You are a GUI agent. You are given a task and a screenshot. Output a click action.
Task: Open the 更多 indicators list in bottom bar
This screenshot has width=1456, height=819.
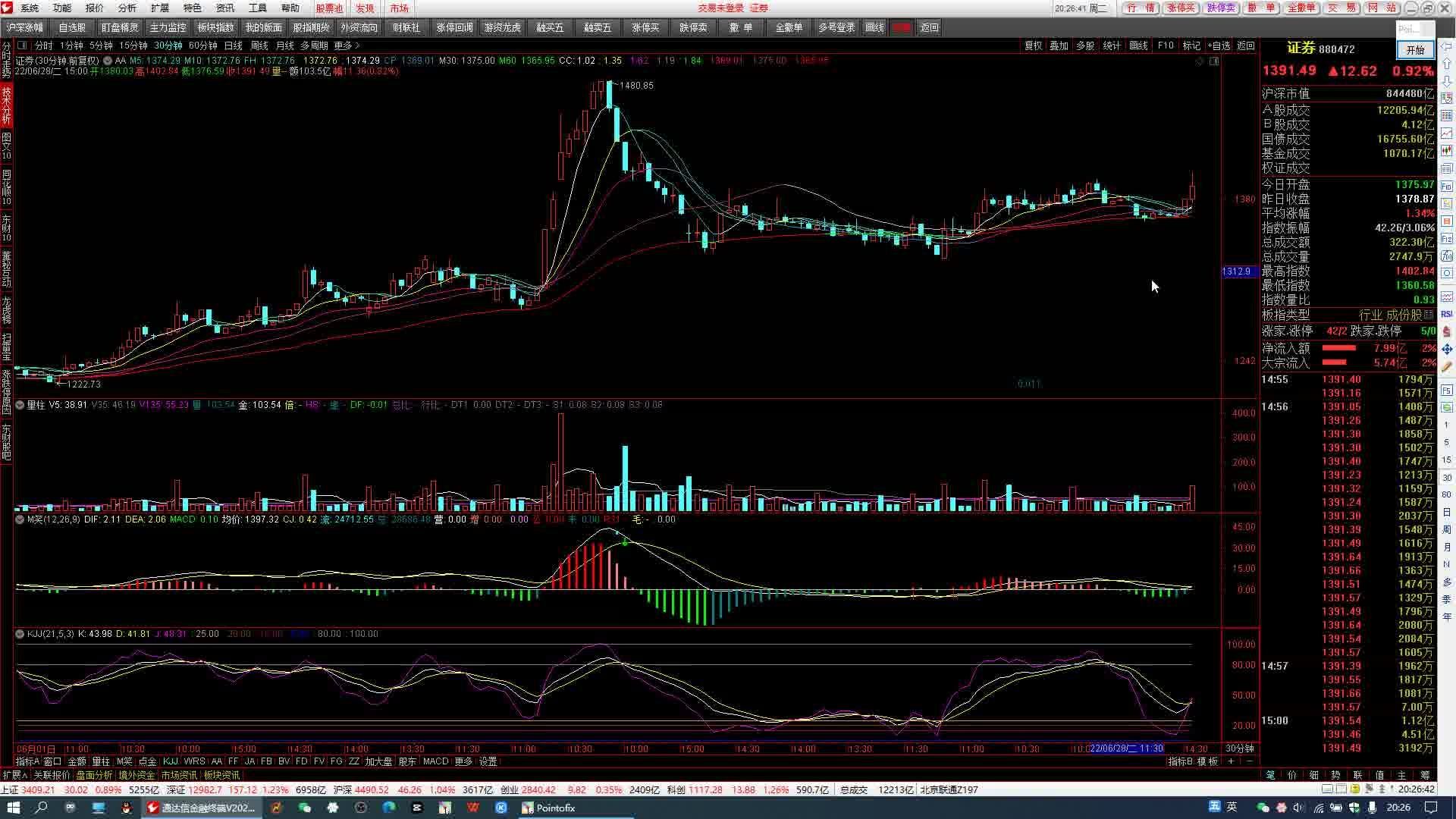pos(463,761)
